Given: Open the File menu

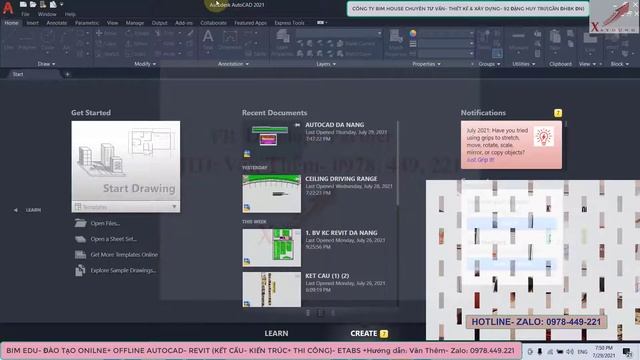Looking at the screenshot, I should [25, 14].
